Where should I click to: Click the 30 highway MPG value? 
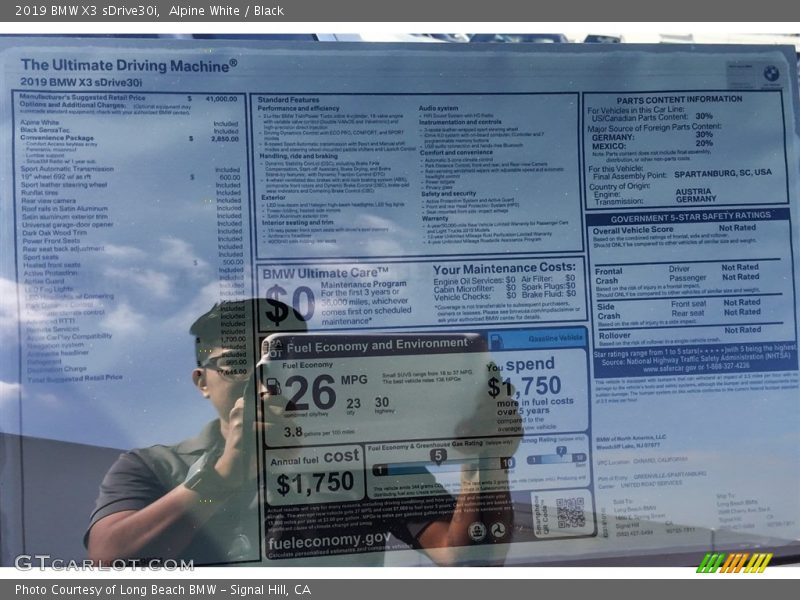click(x=382, y=402)
